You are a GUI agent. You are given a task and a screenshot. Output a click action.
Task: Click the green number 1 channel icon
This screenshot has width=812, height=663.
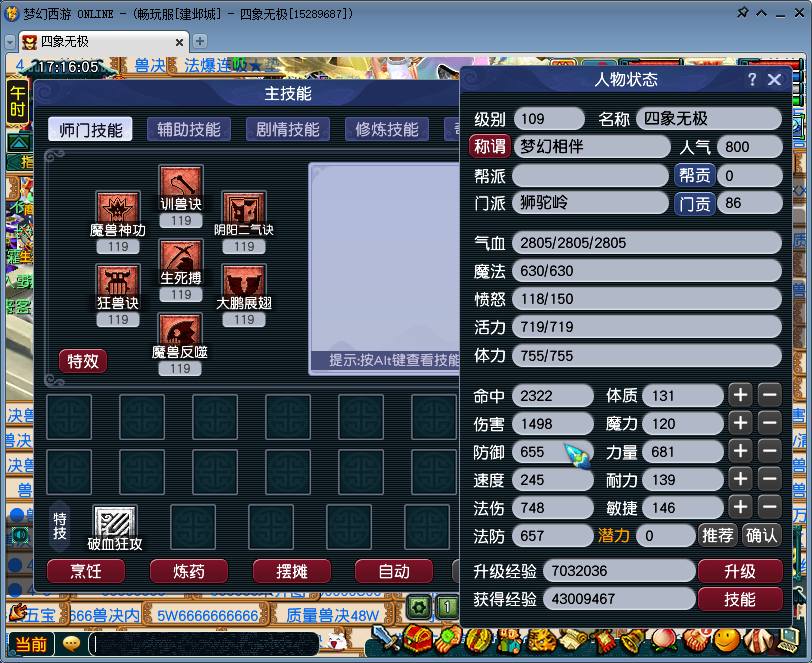click(447, 607)
